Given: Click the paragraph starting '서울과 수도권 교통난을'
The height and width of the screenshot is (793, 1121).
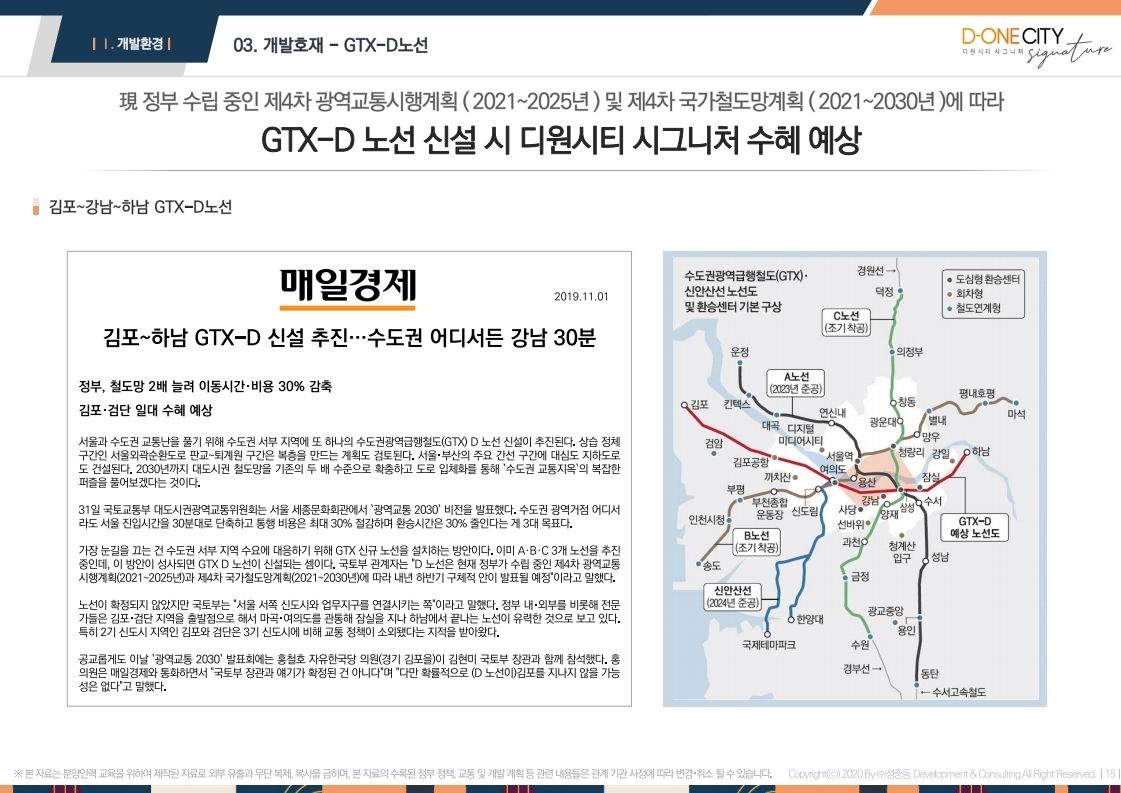Looking at the screenshot, I should 350,461.
